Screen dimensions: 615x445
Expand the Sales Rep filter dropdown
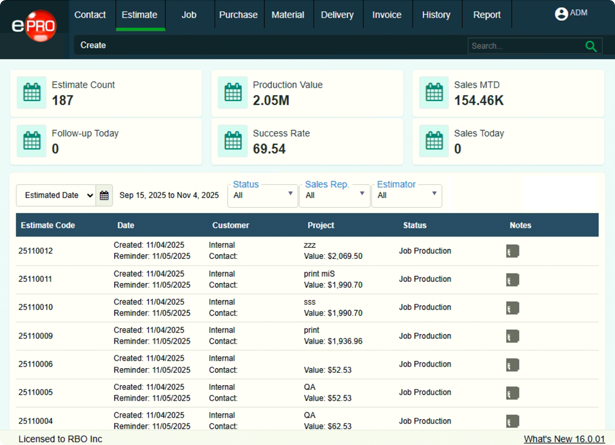click(334, 195)
